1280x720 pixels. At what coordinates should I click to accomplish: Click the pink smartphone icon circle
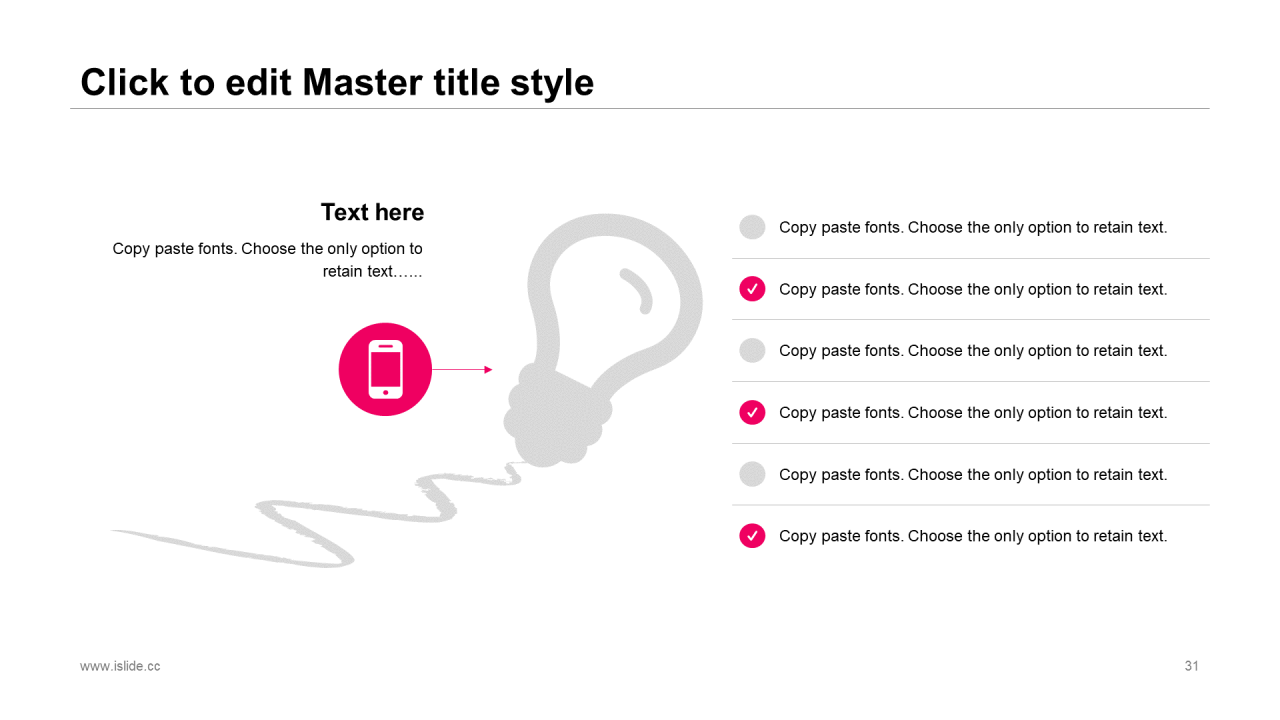(x=385, y=369)
